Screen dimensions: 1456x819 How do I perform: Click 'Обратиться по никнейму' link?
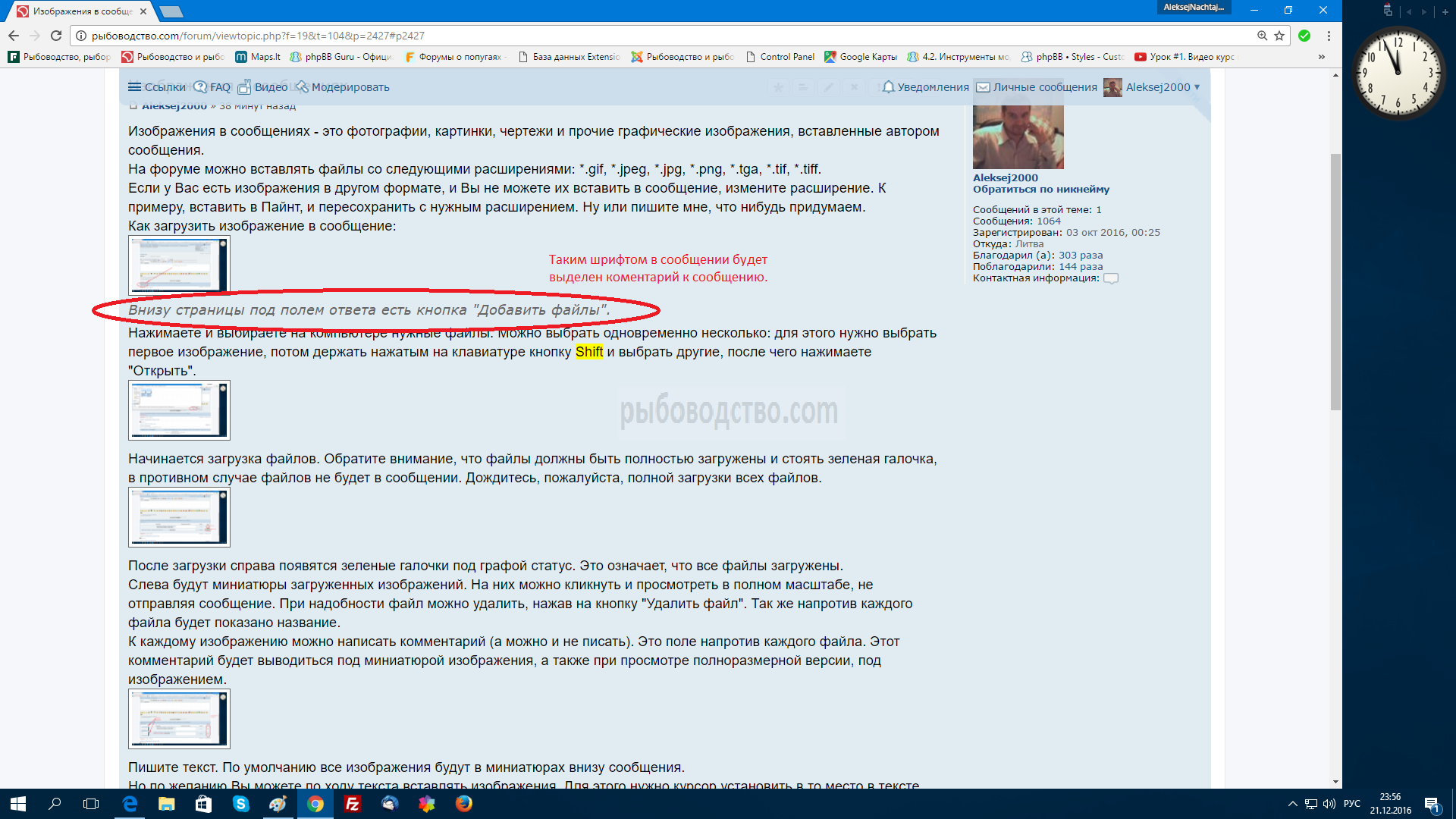click(1041, 190)
